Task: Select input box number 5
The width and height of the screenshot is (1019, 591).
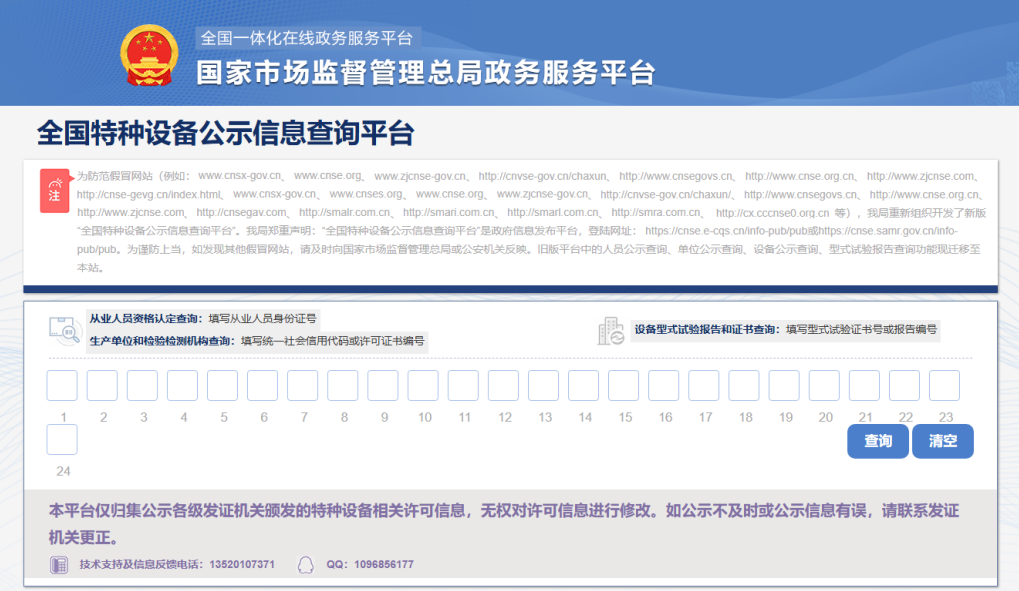Action: pyautogui.click(x=222, y=386)
